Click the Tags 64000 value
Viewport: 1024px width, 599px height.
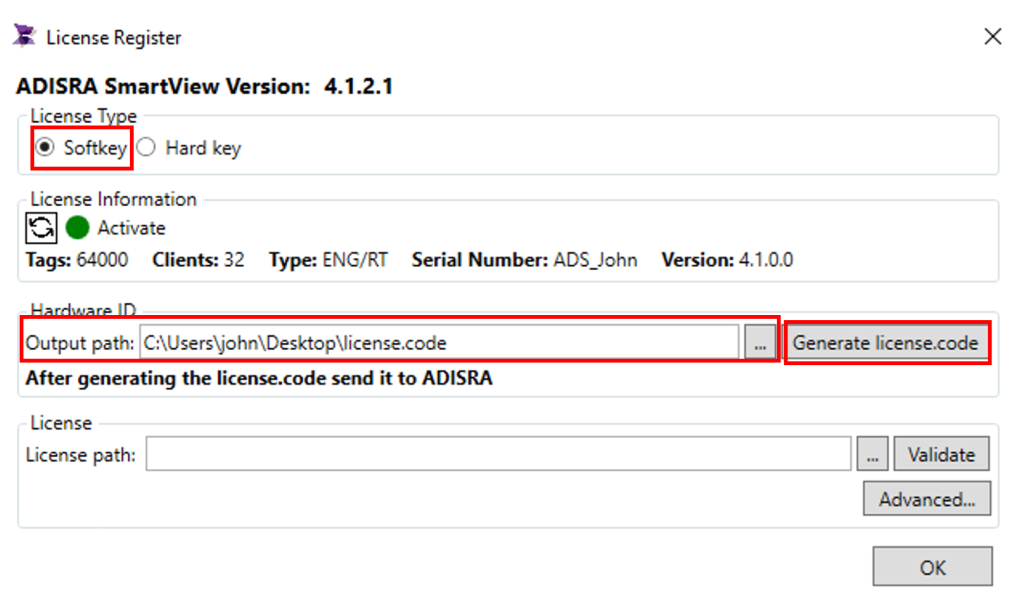tap(101, 260)
